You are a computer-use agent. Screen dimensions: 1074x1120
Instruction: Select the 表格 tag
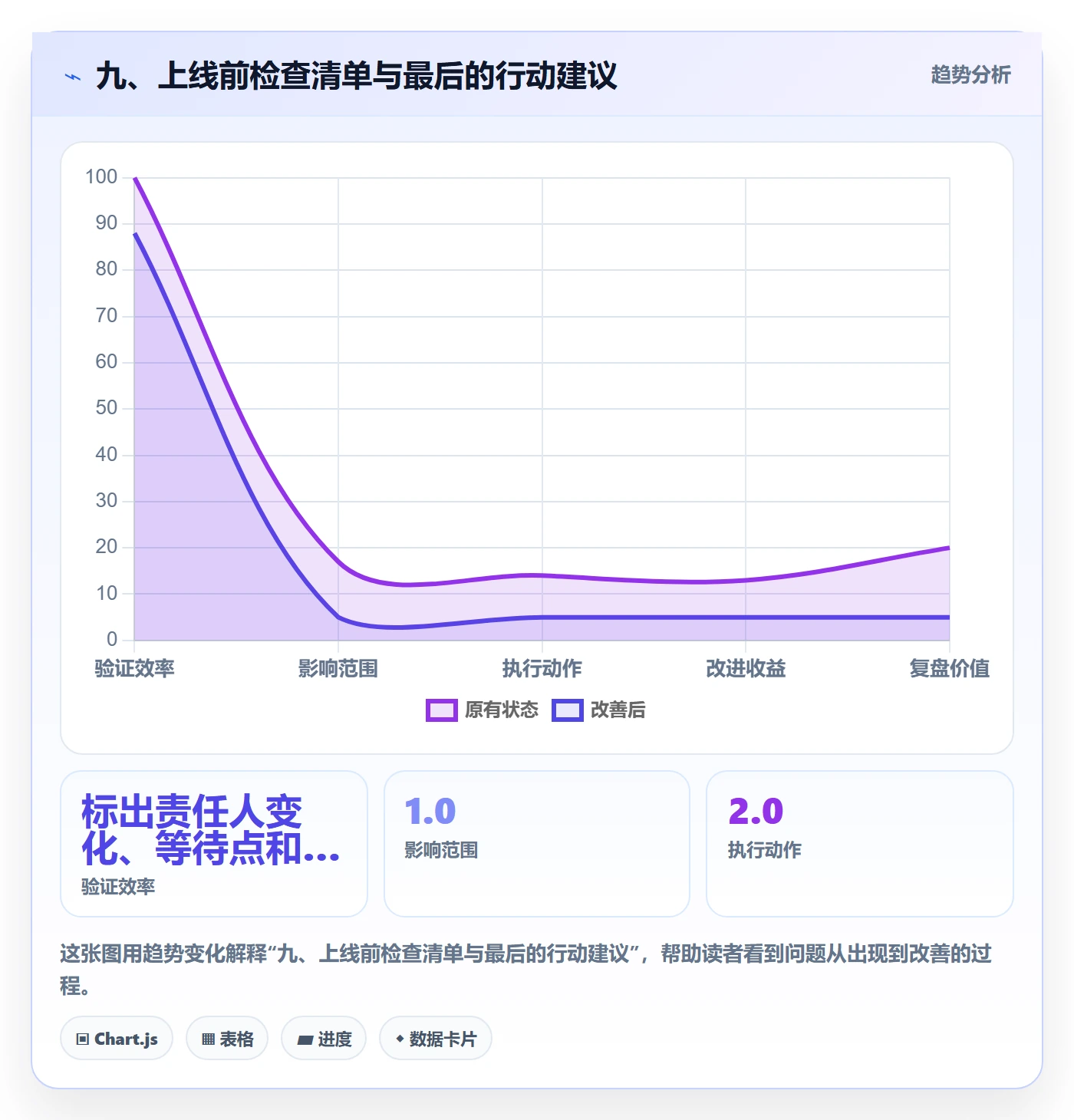(x=227, y=1039)
